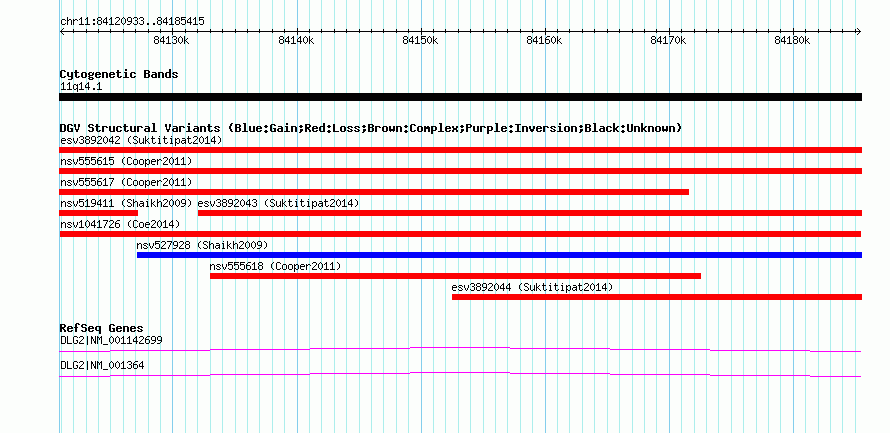Click the Cytogenetic Bands track title
Screen dimensions: 890x433
119,74
